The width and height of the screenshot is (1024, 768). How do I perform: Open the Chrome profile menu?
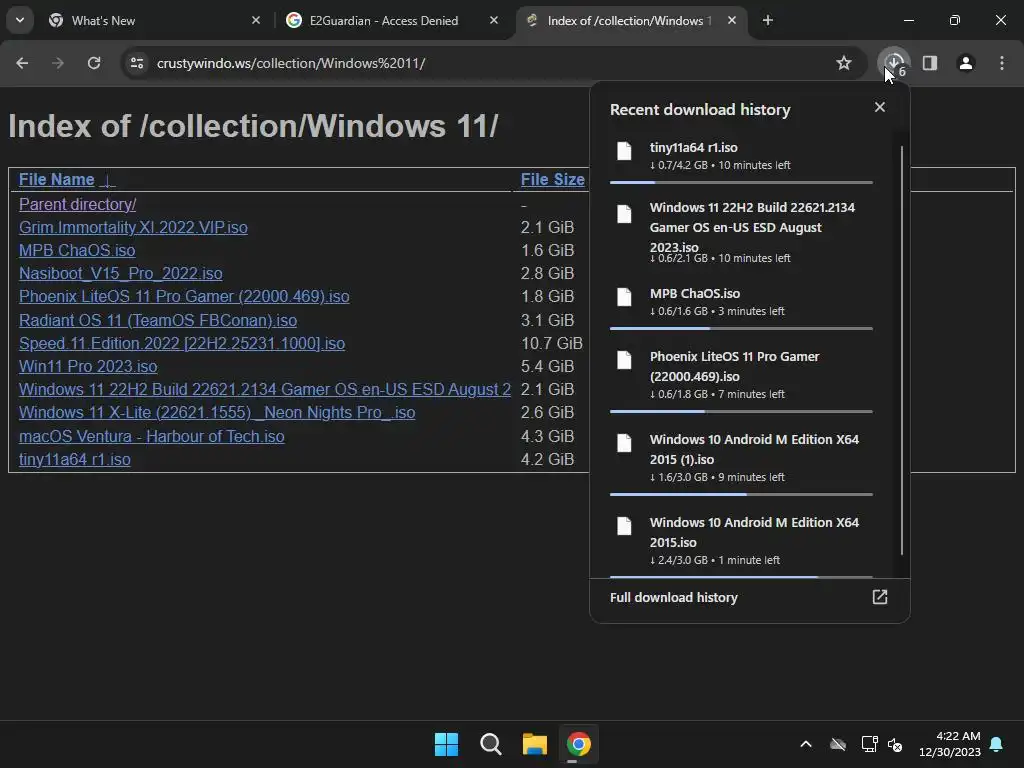[x=966, y=63]
